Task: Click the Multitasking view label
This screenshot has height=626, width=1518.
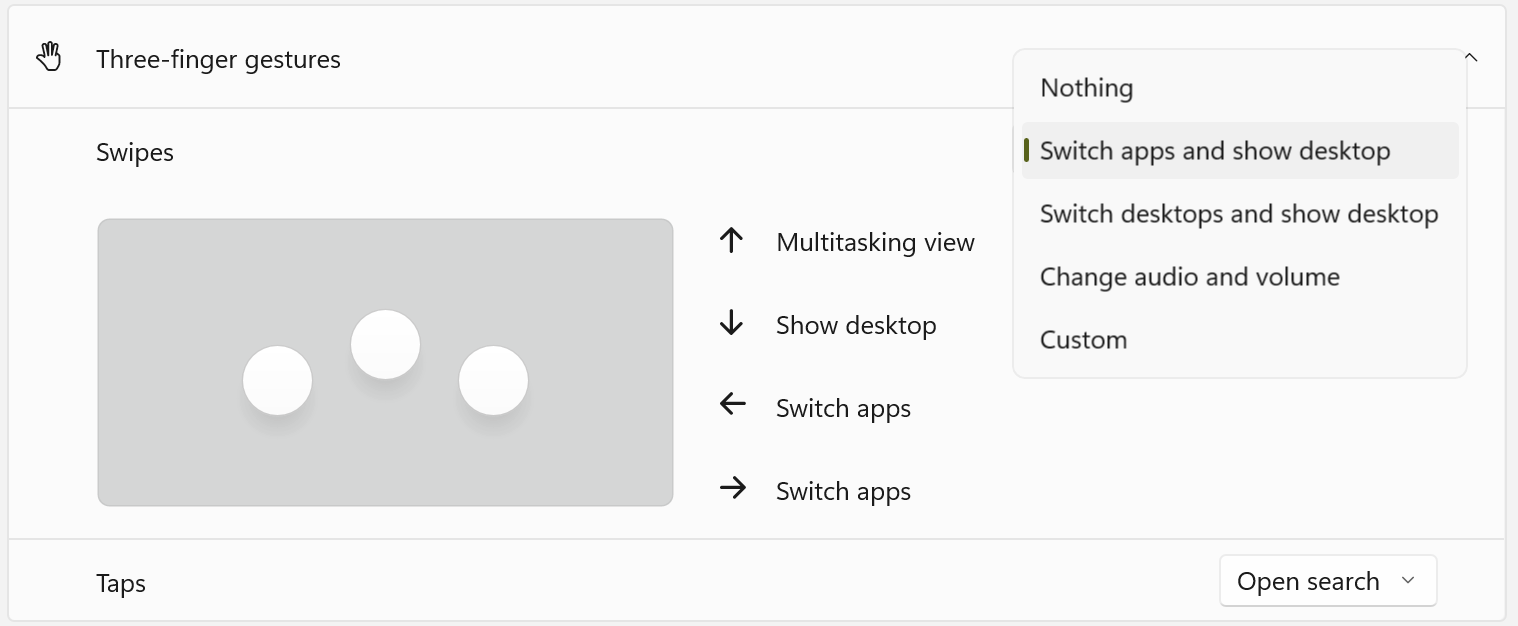Action: click(875, 242)
